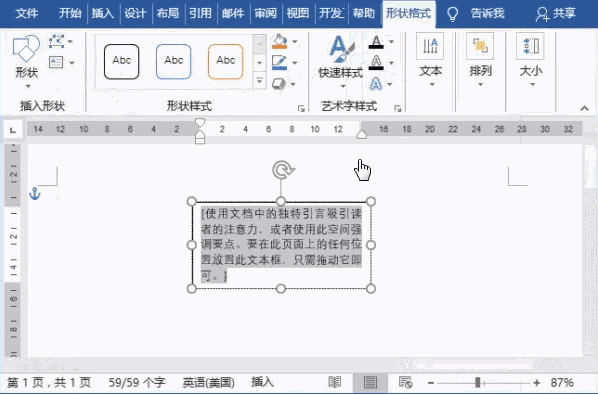Click the Edit Shape points icon
Viewport: 598px width, 395px height.
(56, 41)
